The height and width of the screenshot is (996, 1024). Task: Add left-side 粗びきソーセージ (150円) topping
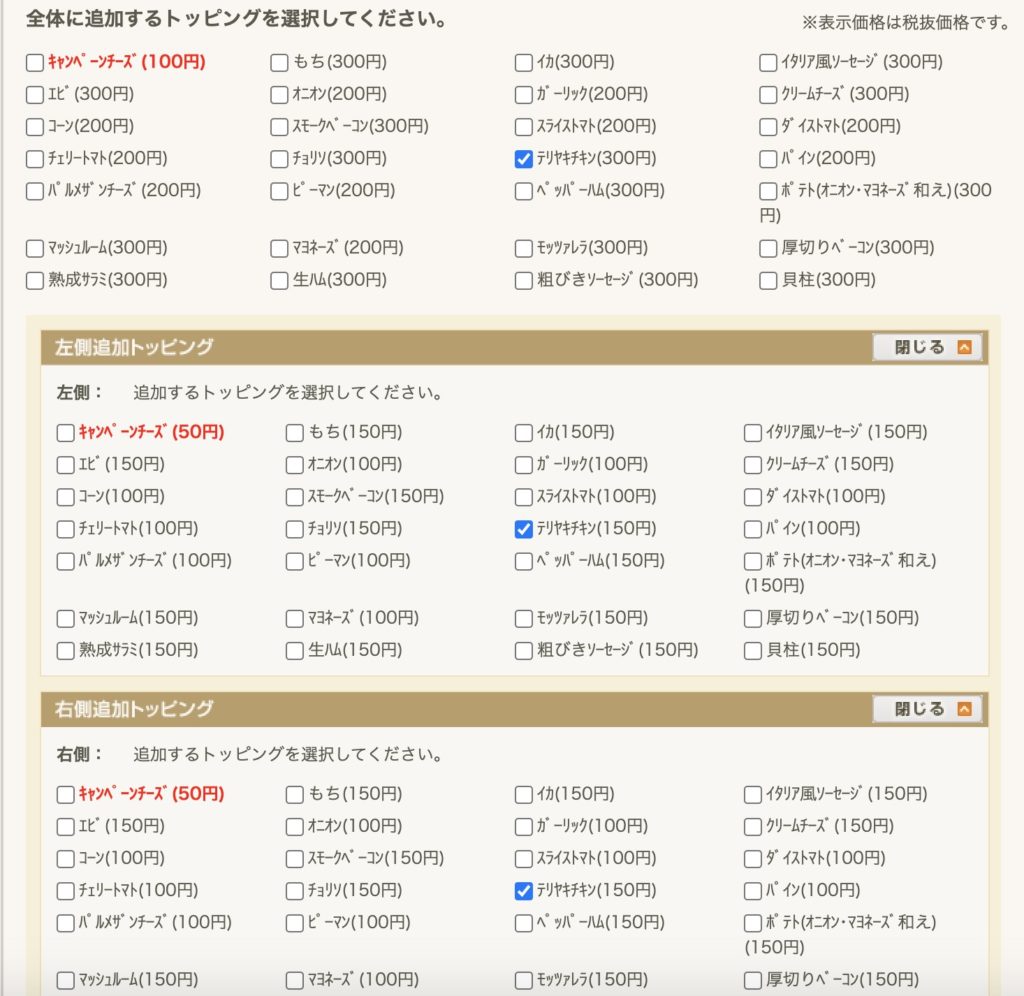523,651
